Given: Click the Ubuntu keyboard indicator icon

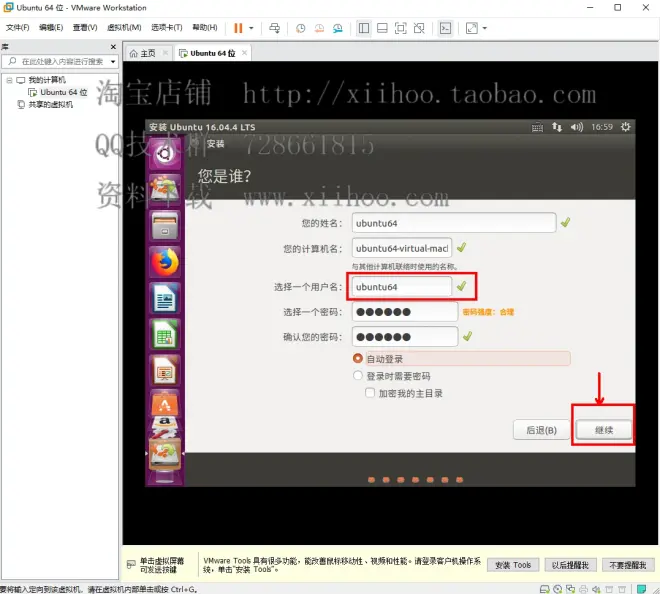Looking at the screenshot, I should (x=537, y=127).
